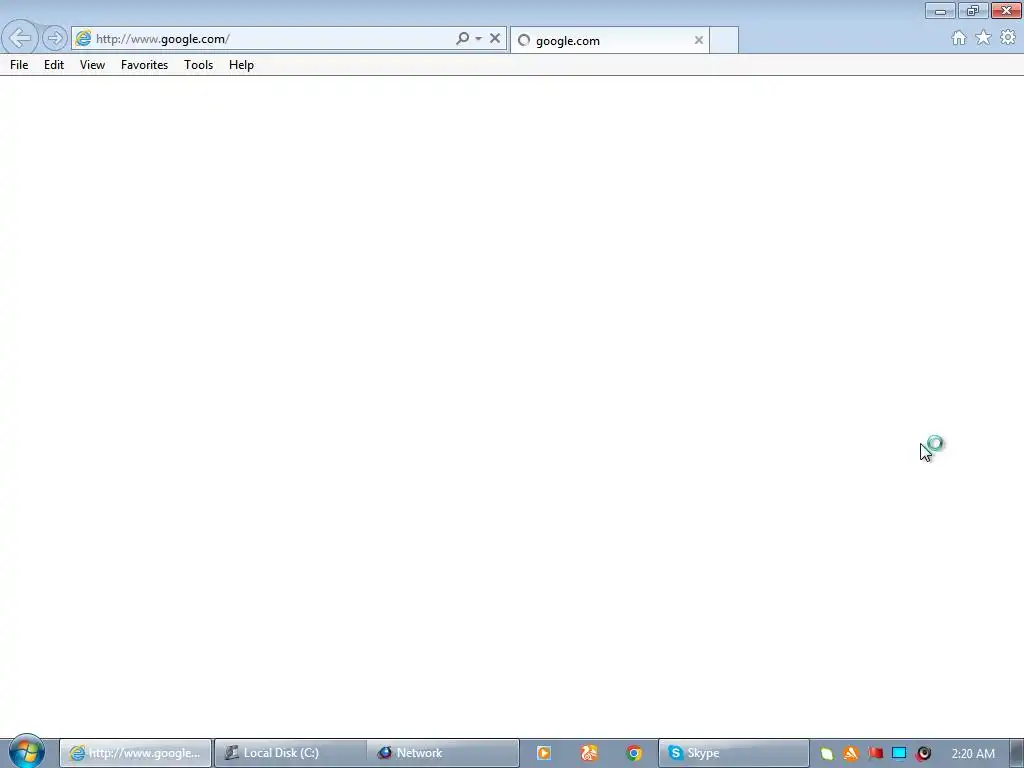Open the Help menu

click(241, 65)
